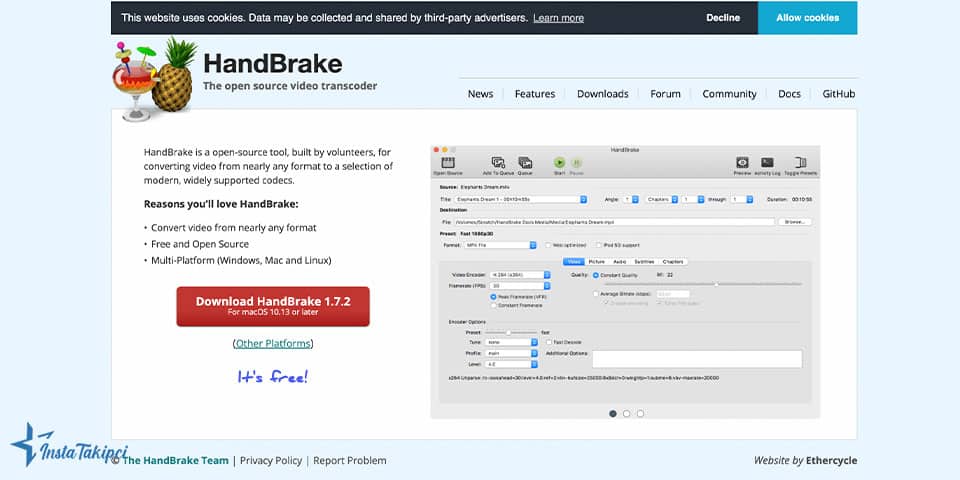Open the Angle dropdown

pos(631,200)
